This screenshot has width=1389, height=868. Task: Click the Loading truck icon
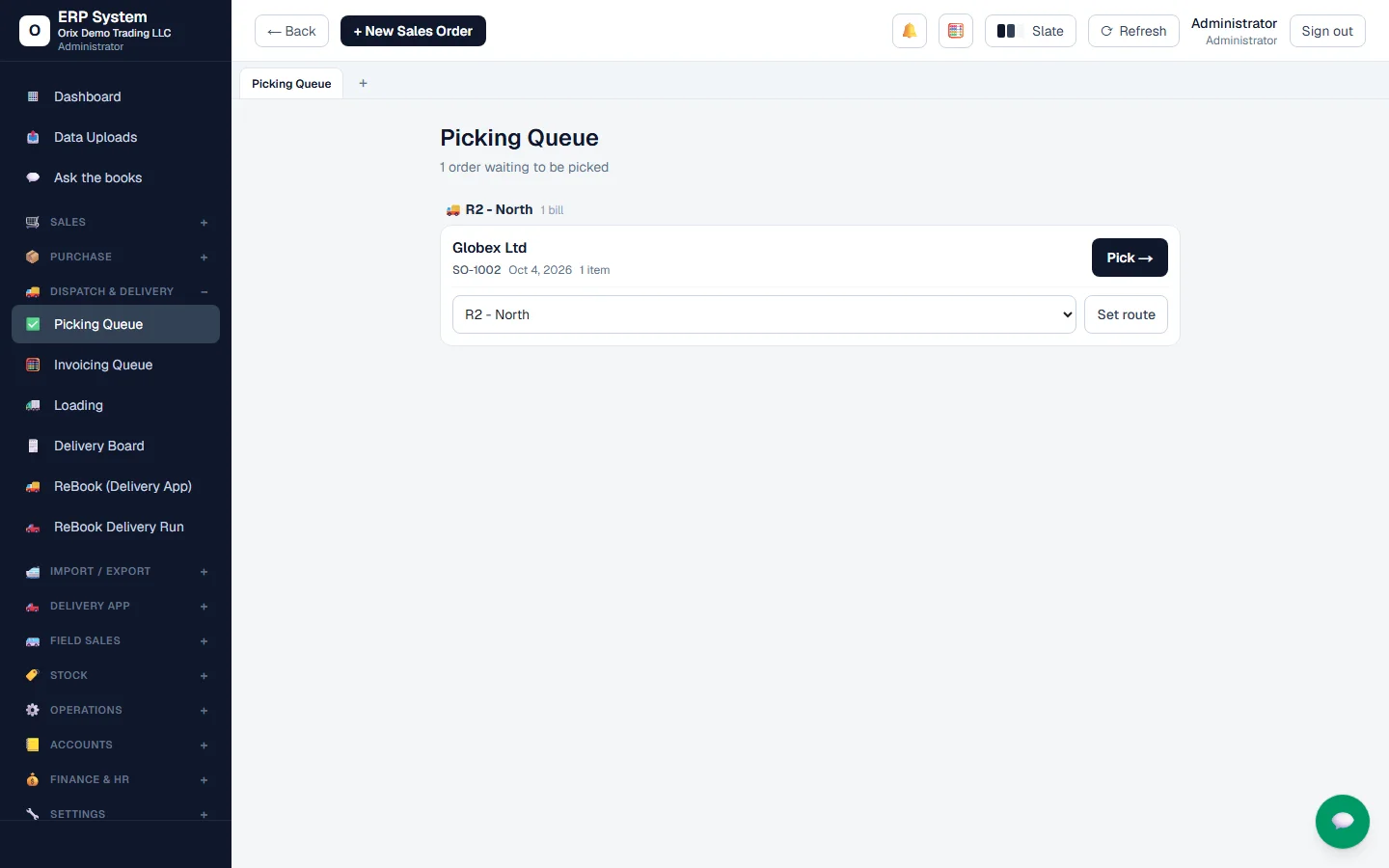click(33, 405)
